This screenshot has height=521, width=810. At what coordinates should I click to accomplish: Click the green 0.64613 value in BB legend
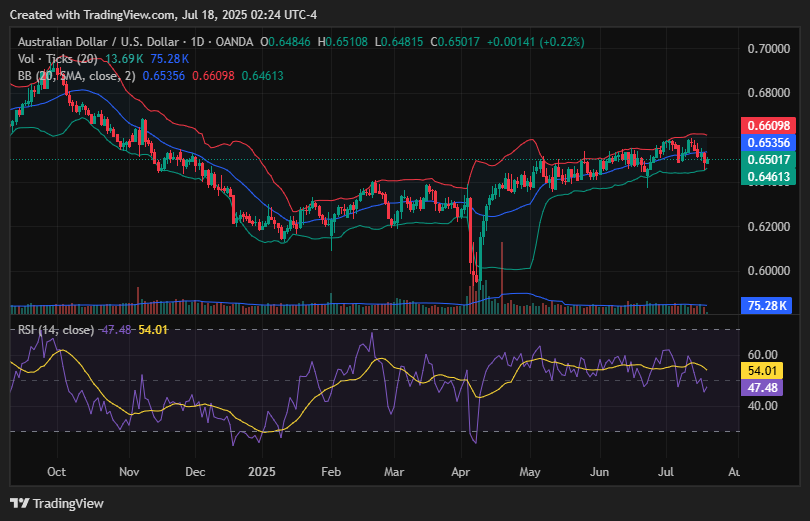point(262,76)
